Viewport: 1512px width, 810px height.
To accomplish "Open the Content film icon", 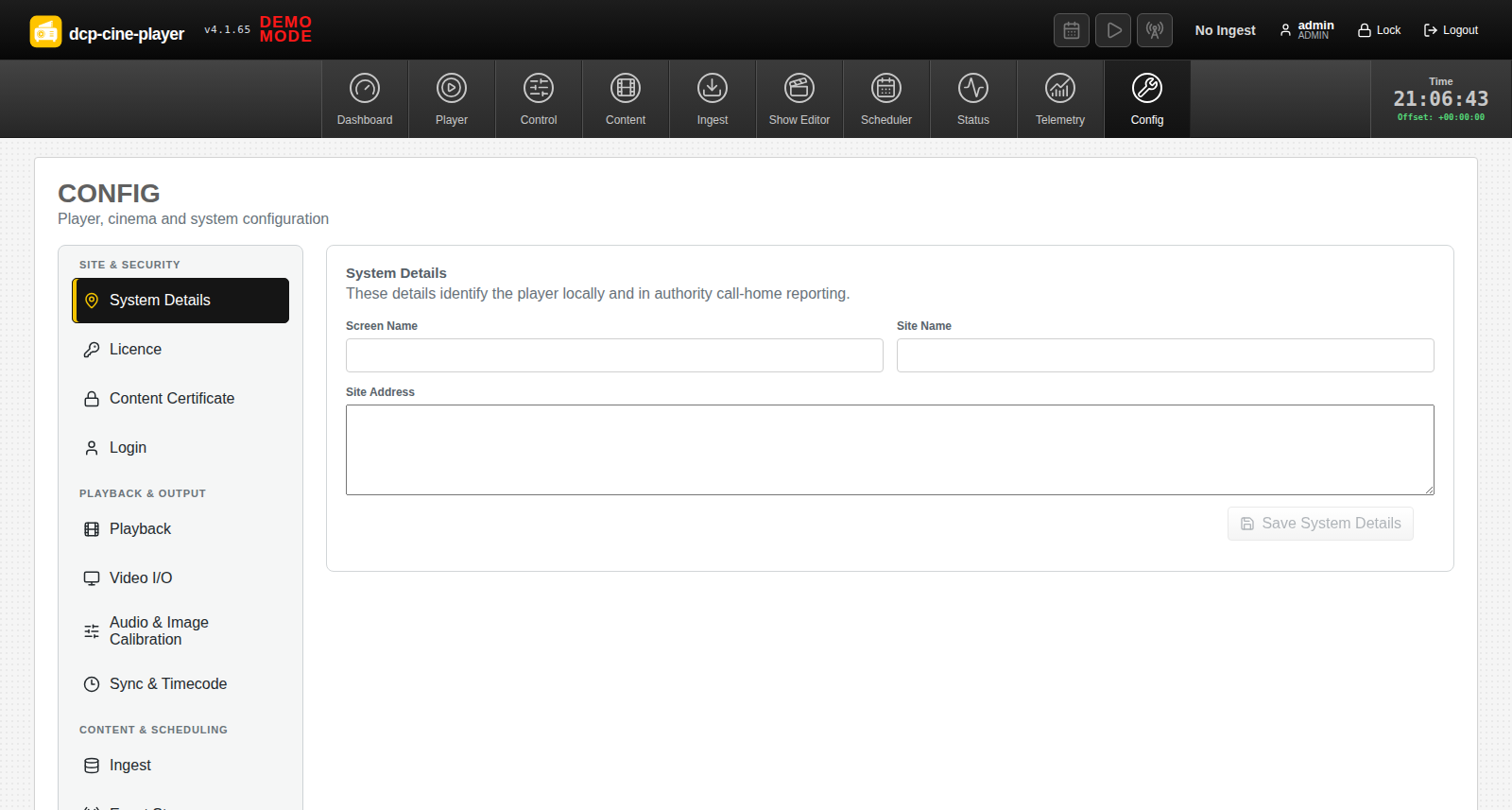I will point(626,88).
